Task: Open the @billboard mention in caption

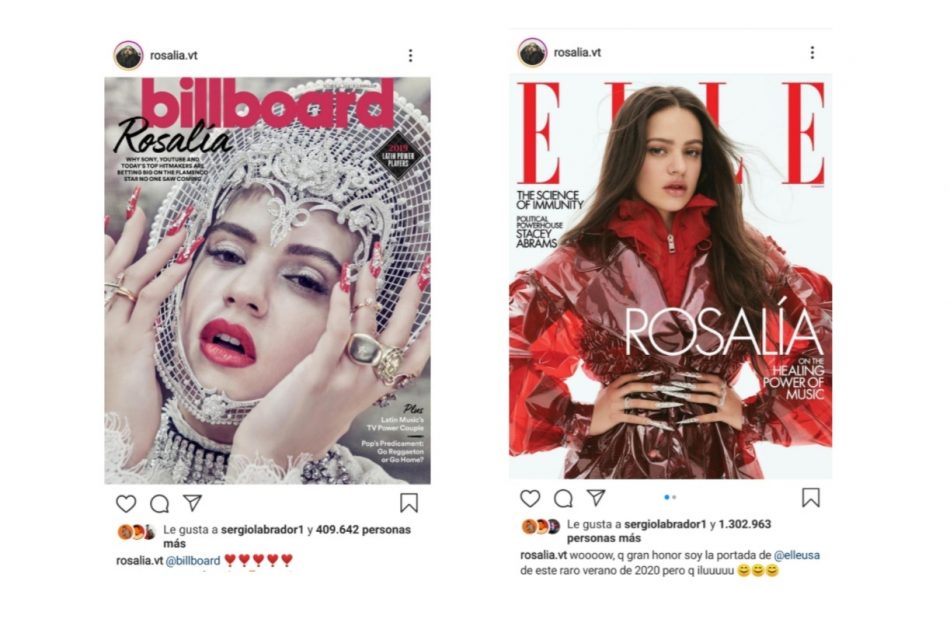Action: [193, 560]
